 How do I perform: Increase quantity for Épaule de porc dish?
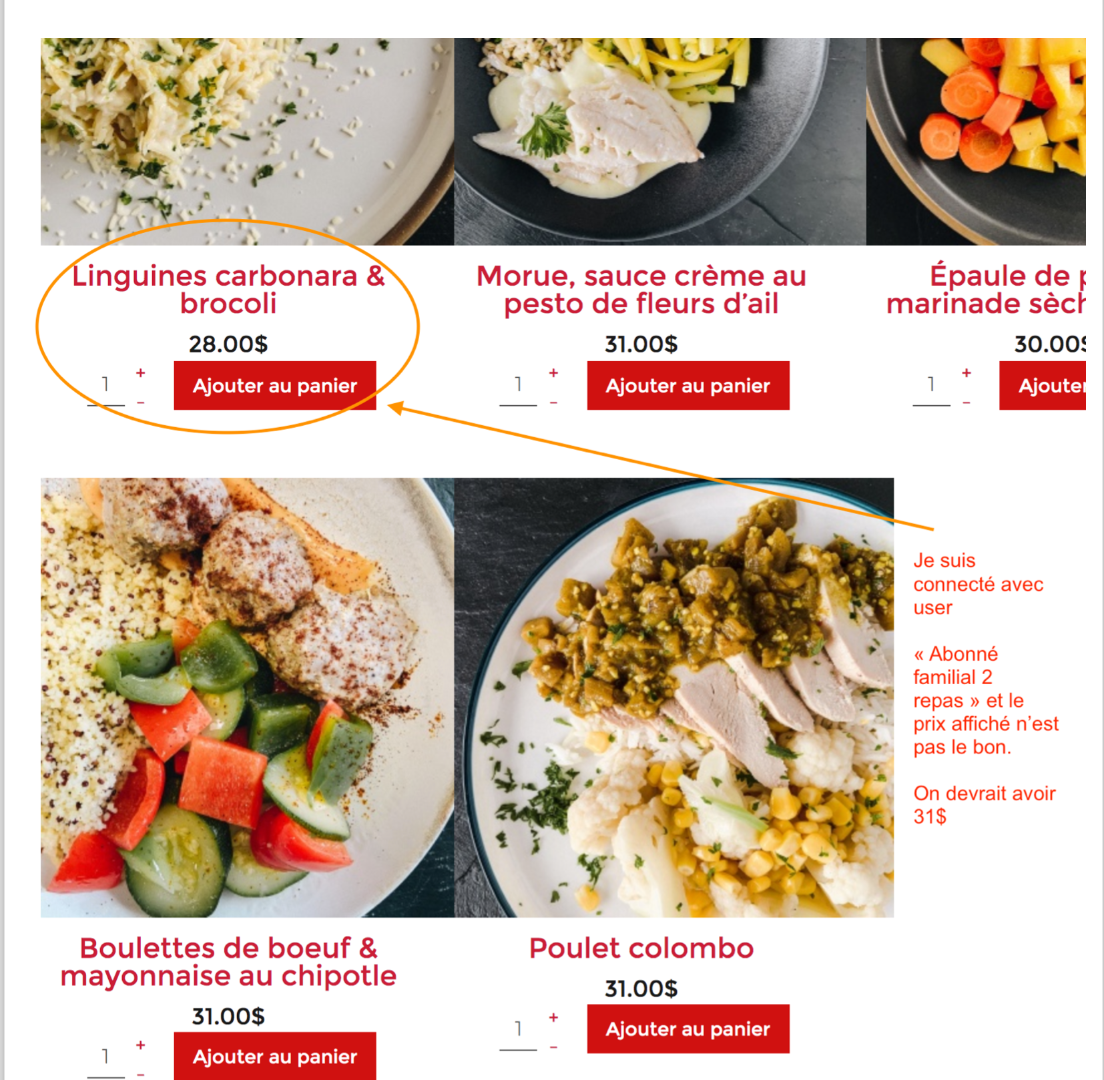coord(967,372)
